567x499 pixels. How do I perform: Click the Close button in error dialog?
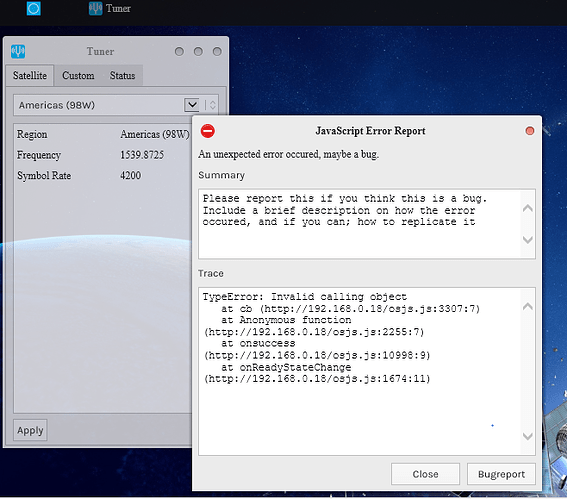[425, 474]
